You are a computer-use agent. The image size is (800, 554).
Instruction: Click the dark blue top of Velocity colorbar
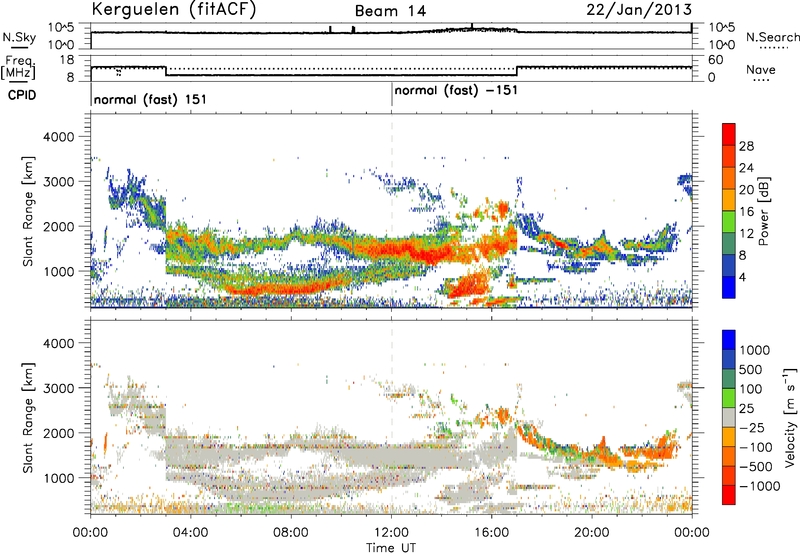click(x=729, y=340)
